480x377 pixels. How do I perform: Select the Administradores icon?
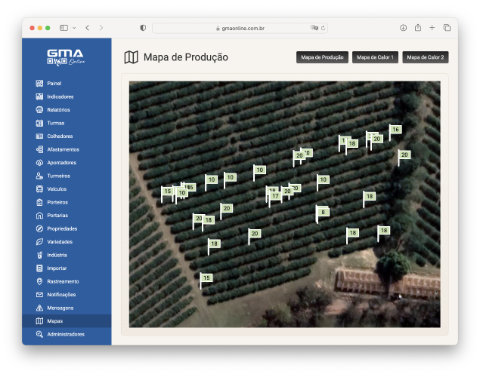(x=39, y=334)
